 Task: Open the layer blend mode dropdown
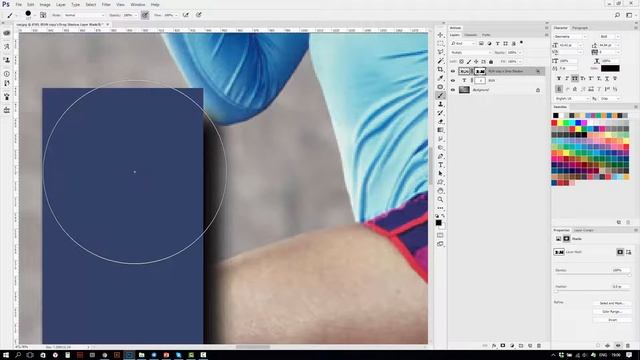coord(471,53)
